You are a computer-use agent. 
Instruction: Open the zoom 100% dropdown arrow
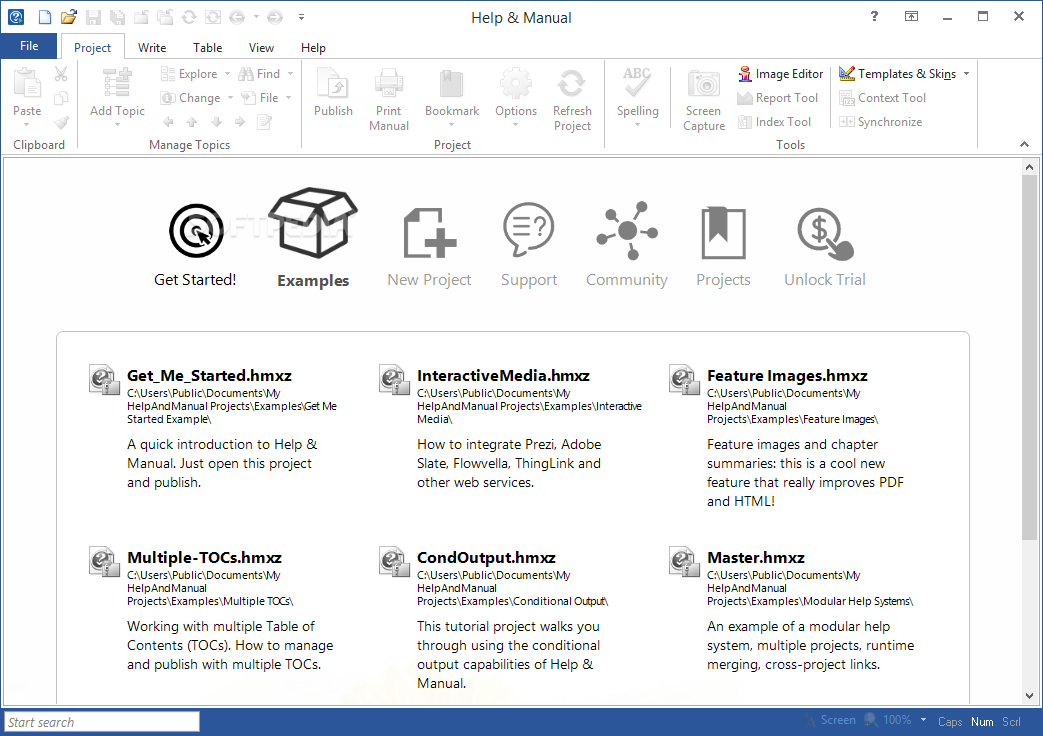[923, 720]
